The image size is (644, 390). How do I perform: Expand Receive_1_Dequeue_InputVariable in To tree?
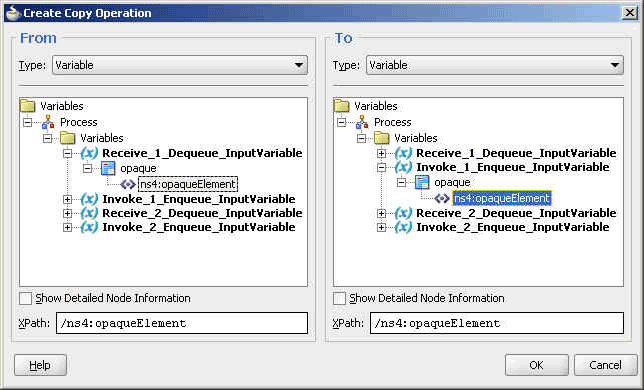381,153
